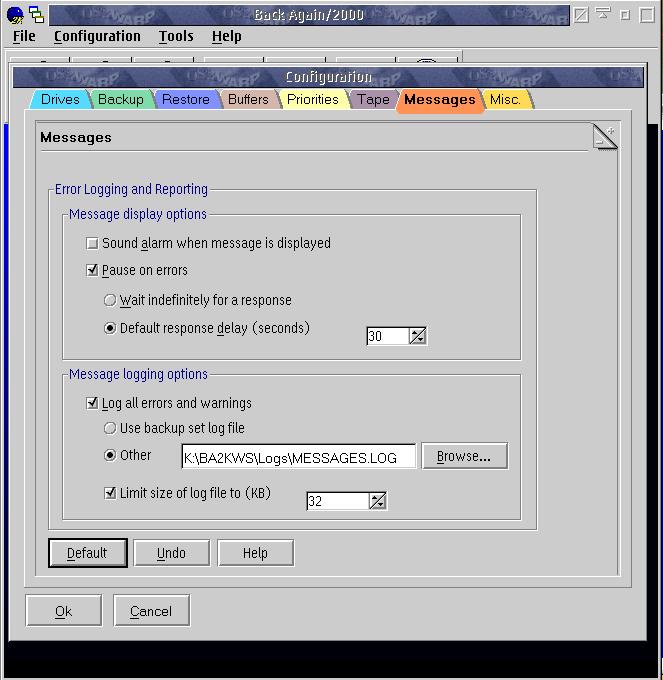Open the Back Again/2000 system menu icon
Screen dimensions: 663x680
pyautogui.click(x=15, y=15)
